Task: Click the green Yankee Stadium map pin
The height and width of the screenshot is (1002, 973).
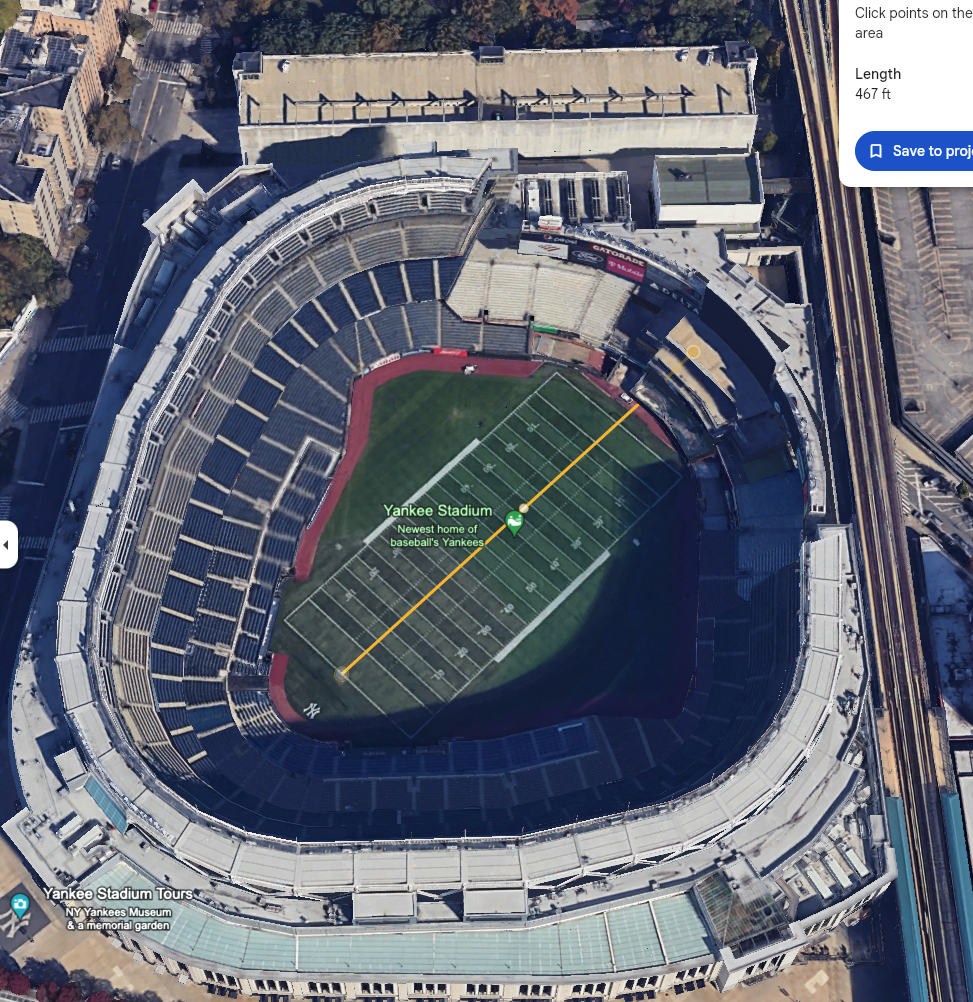Action: (x=514, y=523)
